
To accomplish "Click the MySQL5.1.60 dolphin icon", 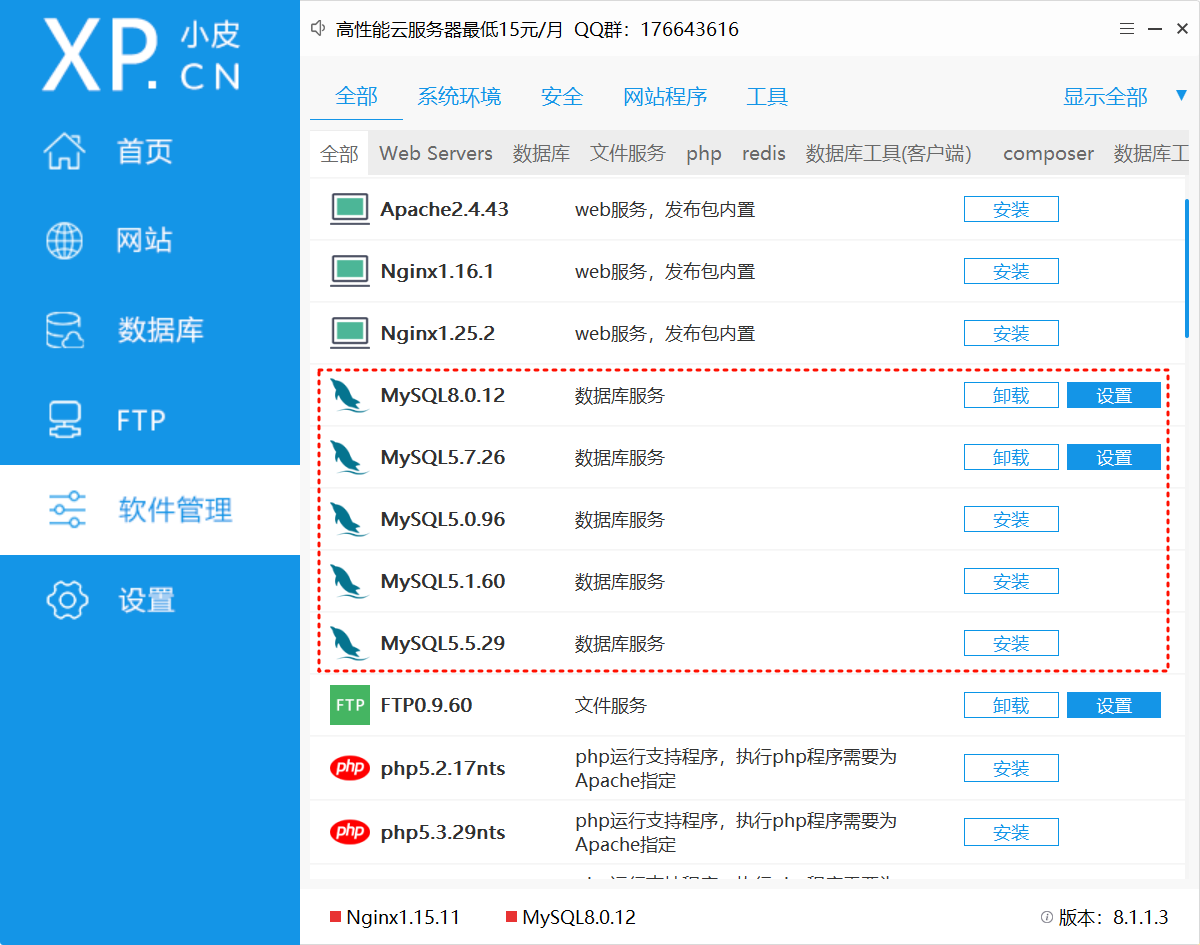I will [349, 581].
